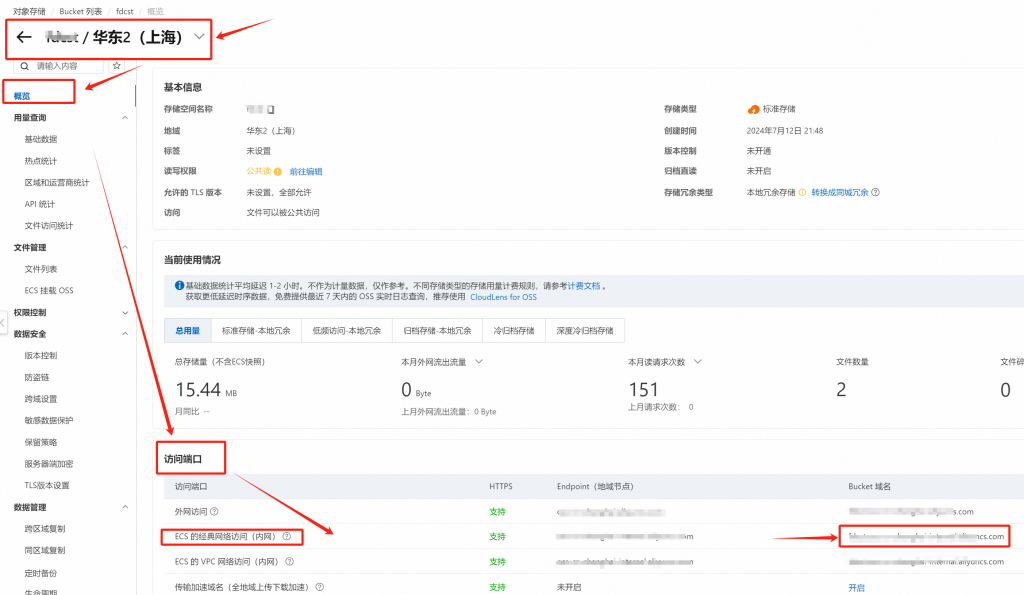
Task: Click the 标准存储 cloud icon
Action: point(754,110)
